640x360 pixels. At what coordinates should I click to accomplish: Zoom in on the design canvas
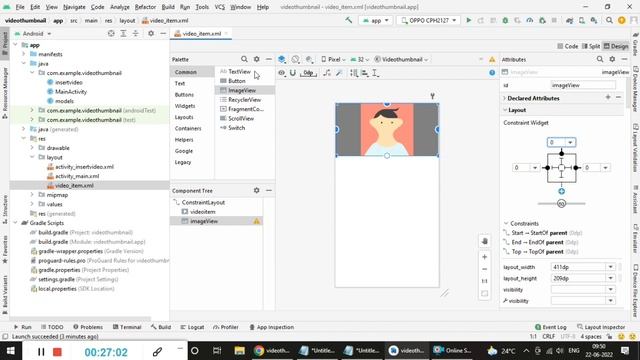[484, 257]
